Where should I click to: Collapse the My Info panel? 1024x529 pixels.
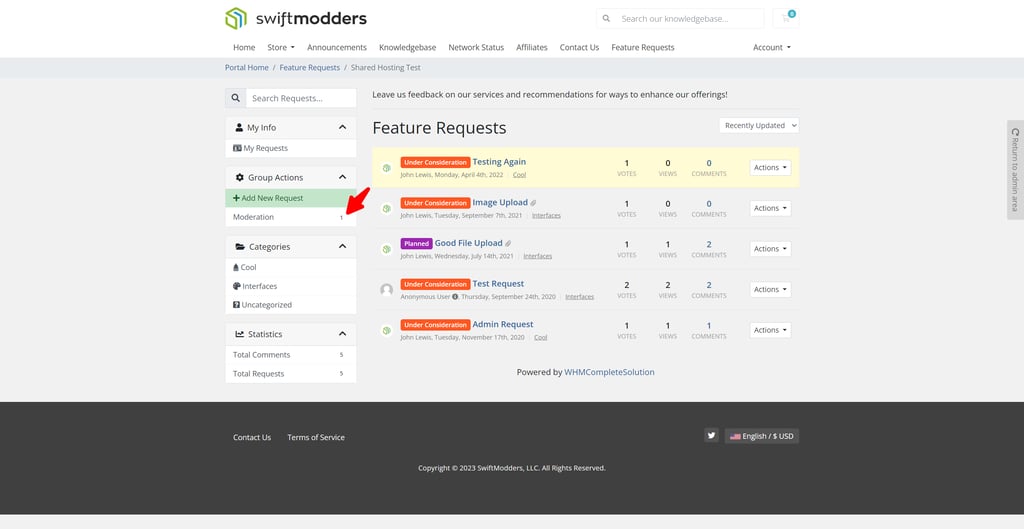[x=342, y=127]
